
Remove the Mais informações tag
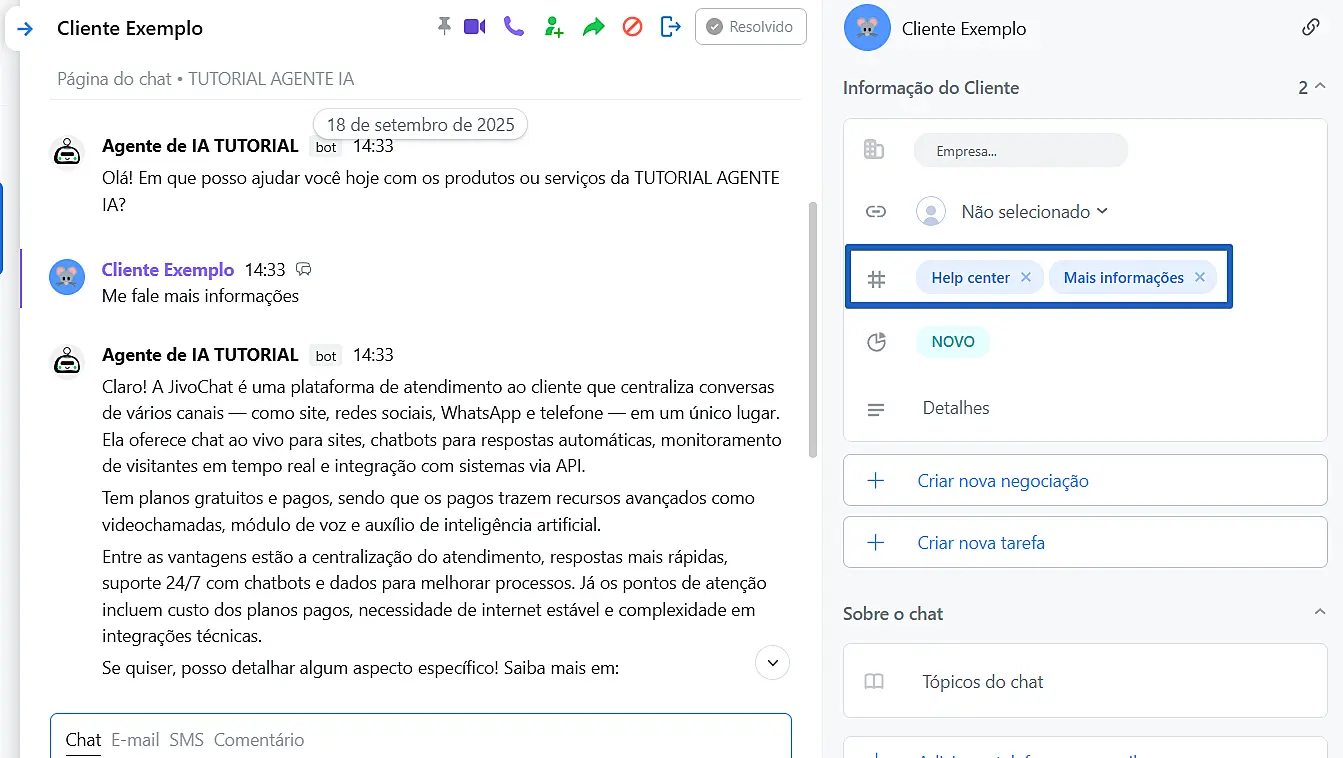coord(1199,278)
